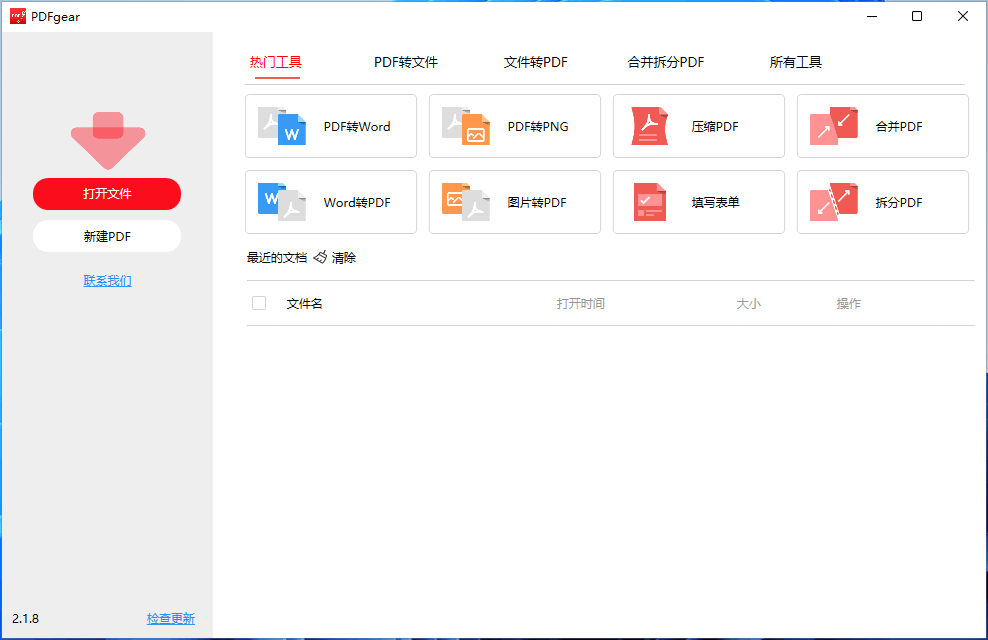Click the PDF转Word icon

282,126
